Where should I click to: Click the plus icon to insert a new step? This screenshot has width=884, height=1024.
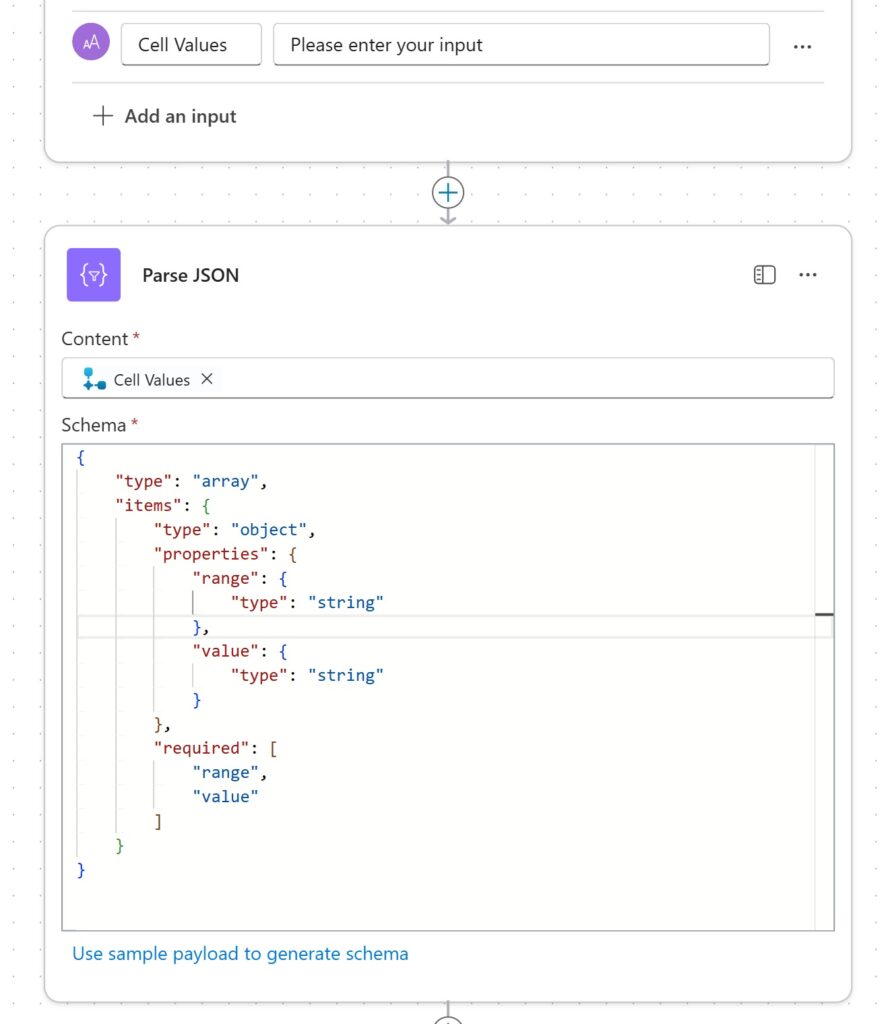click(x=448, y=192)
